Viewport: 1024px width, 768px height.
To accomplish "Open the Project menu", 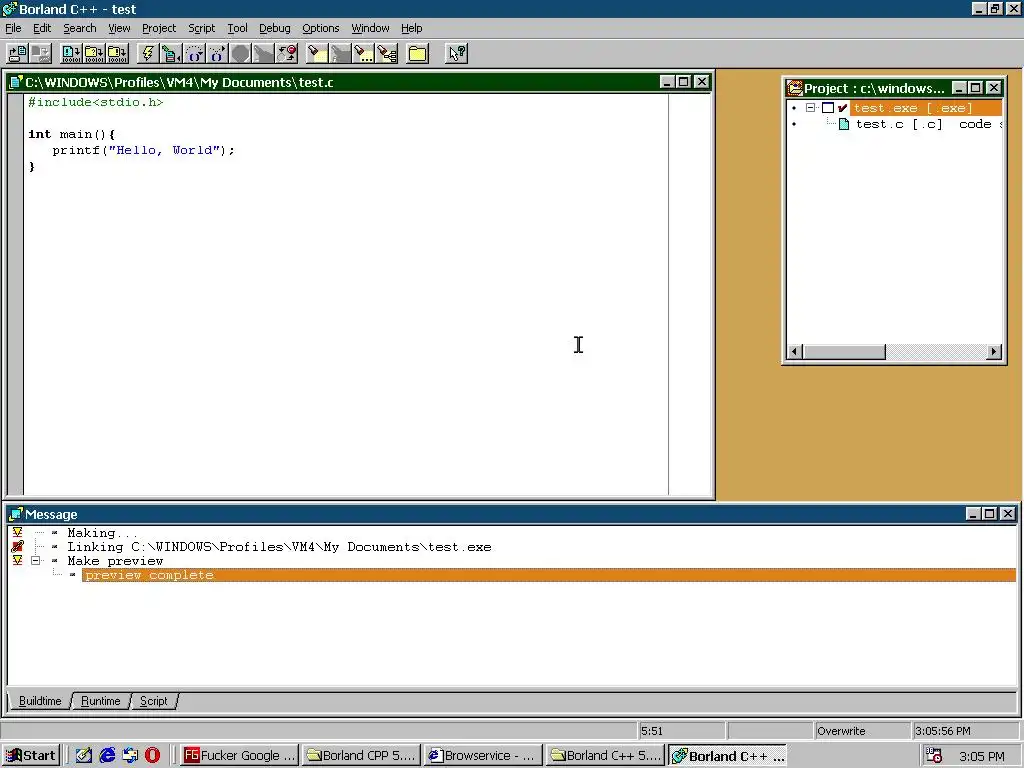I will coord(159,28).
